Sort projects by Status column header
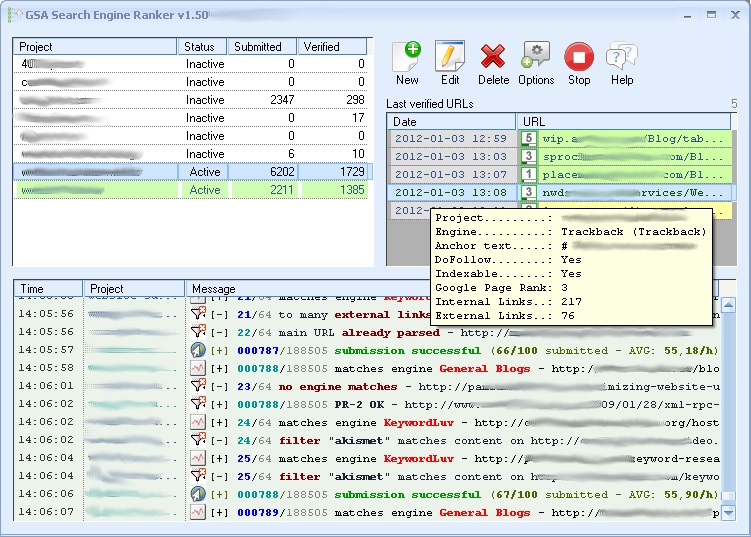The width and height of the screenshot is (751, 537). pos(201,47)
